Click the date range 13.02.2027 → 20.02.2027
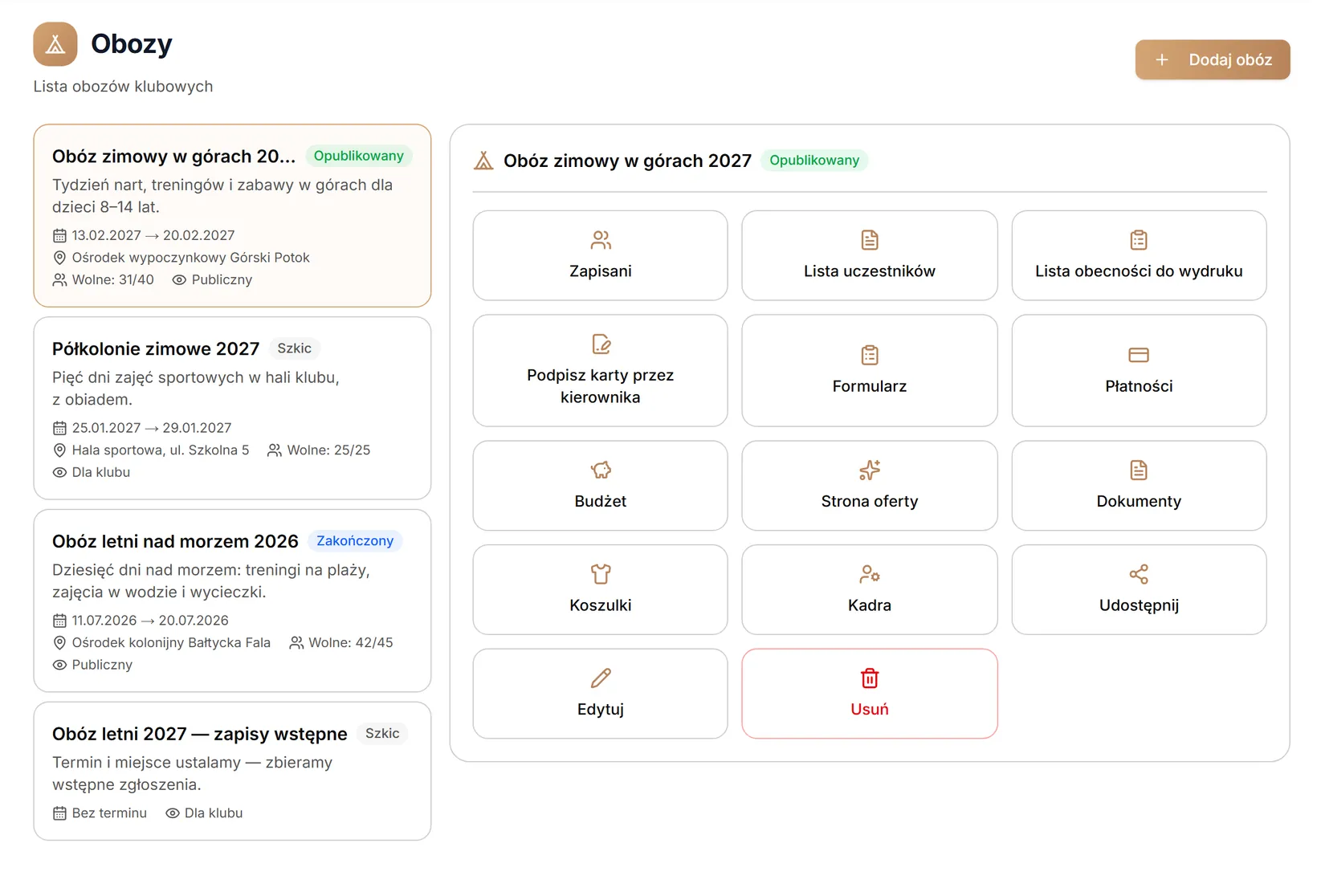This screenshot has height=896, width=1317. click(153, 235)
